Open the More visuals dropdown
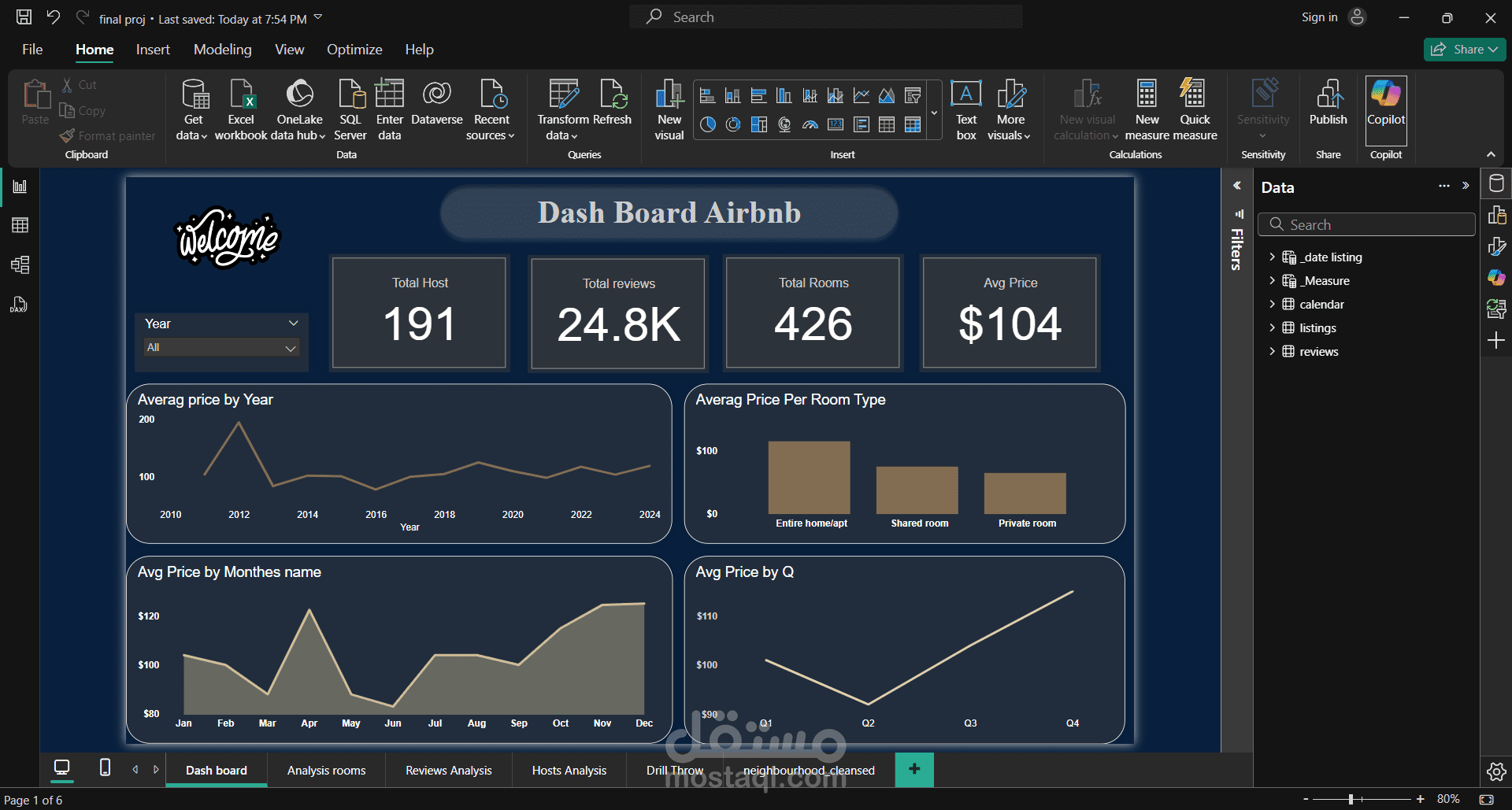The width and height of the screenshot is (1512, 810). click(1010, 110)
